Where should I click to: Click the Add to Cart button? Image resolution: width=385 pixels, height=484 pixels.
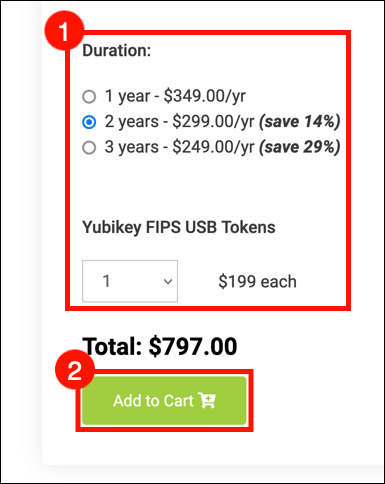pos(164,401)
